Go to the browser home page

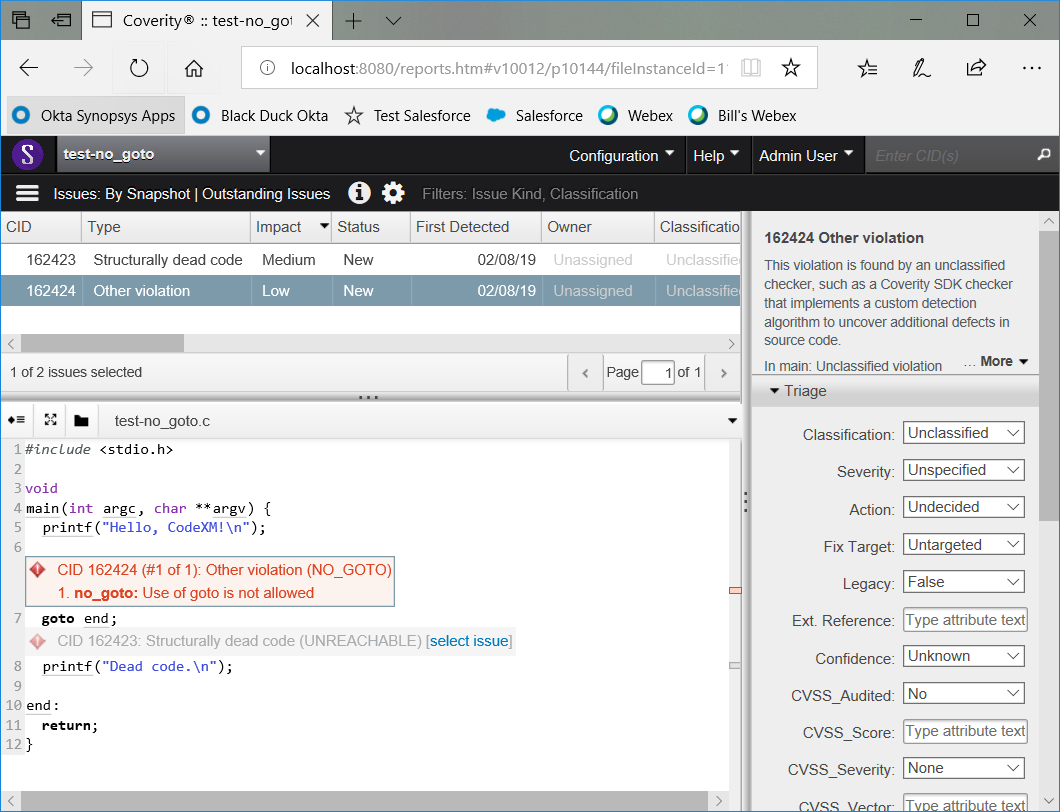pyautogui.click(x=194, y=68)
